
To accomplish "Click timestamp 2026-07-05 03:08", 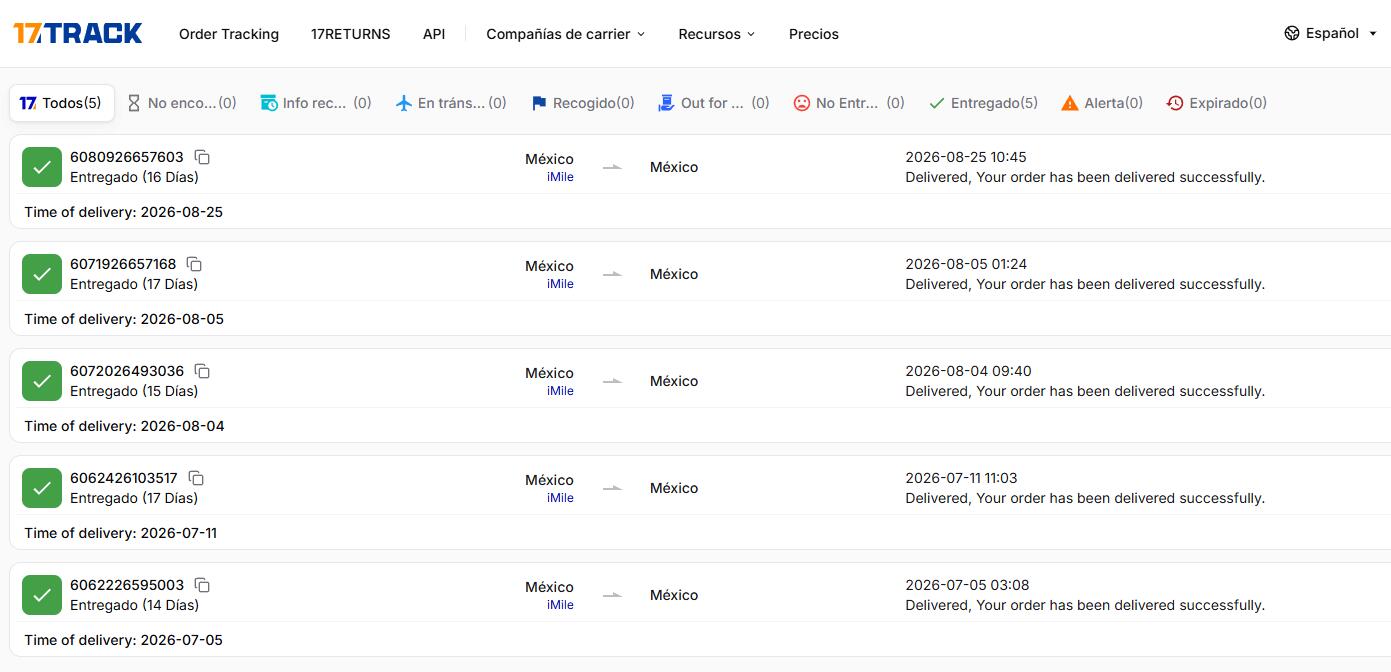I will point(967,585).
